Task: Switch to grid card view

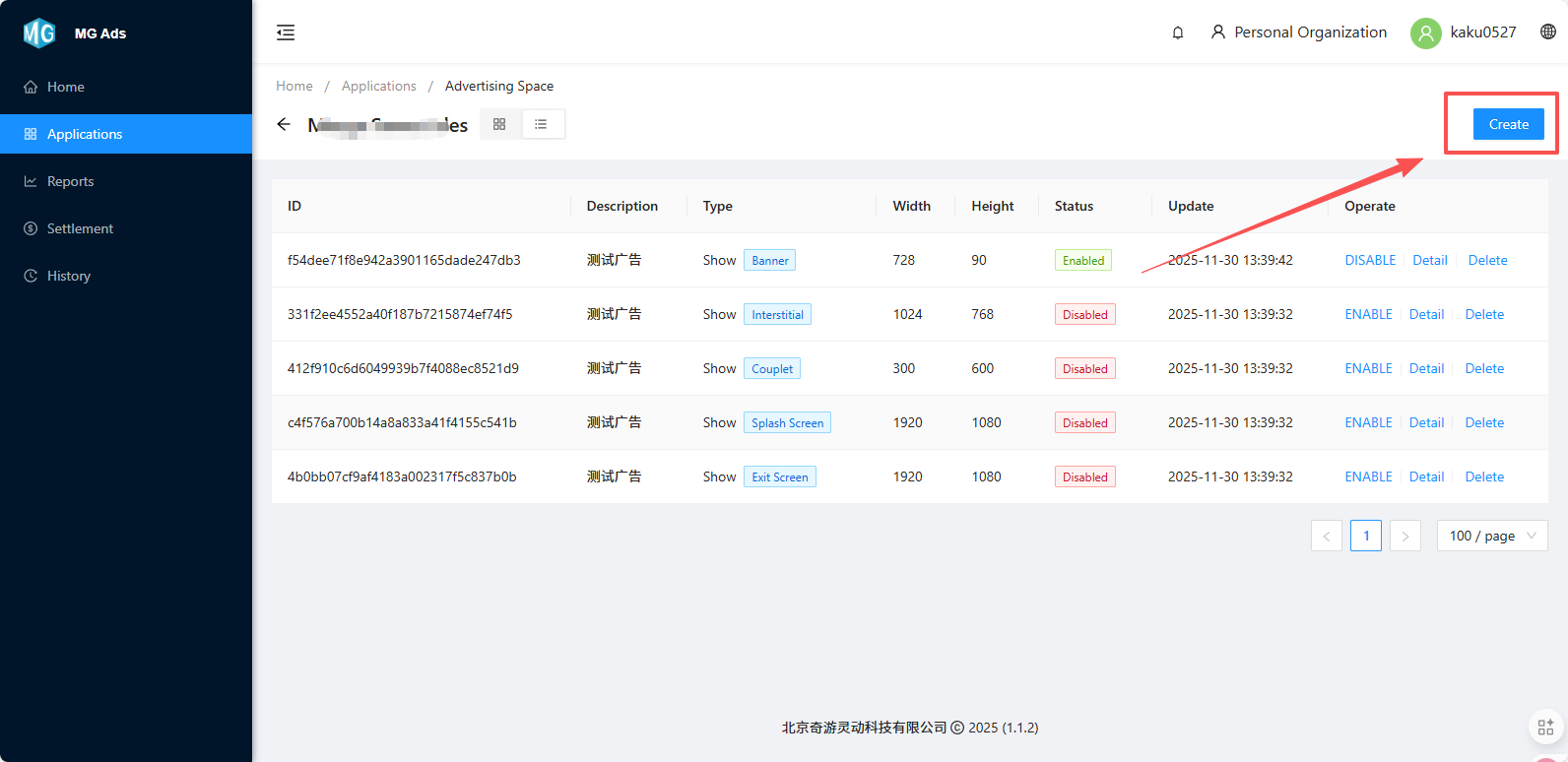Action: tap(499, 124)
